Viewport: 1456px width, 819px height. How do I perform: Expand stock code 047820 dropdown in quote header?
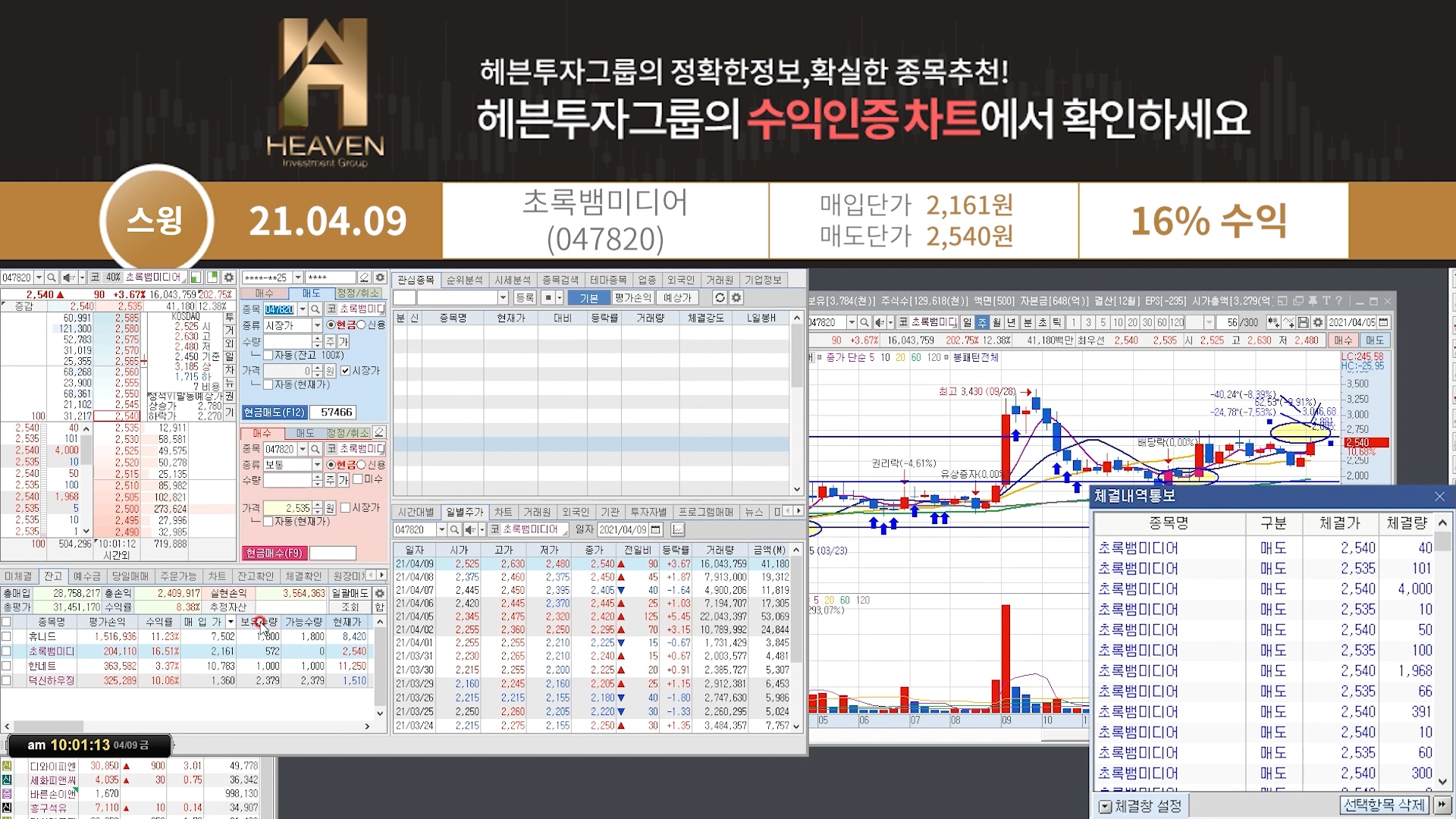click(x=38, y=278)
